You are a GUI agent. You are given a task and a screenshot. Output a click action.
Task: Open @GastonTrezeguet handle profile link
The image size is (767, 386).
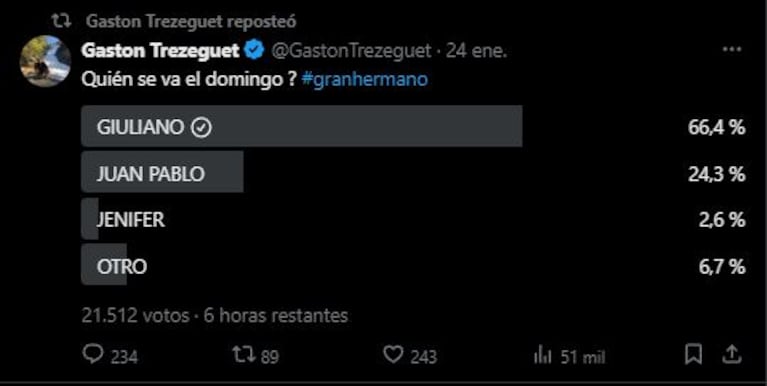351,50
